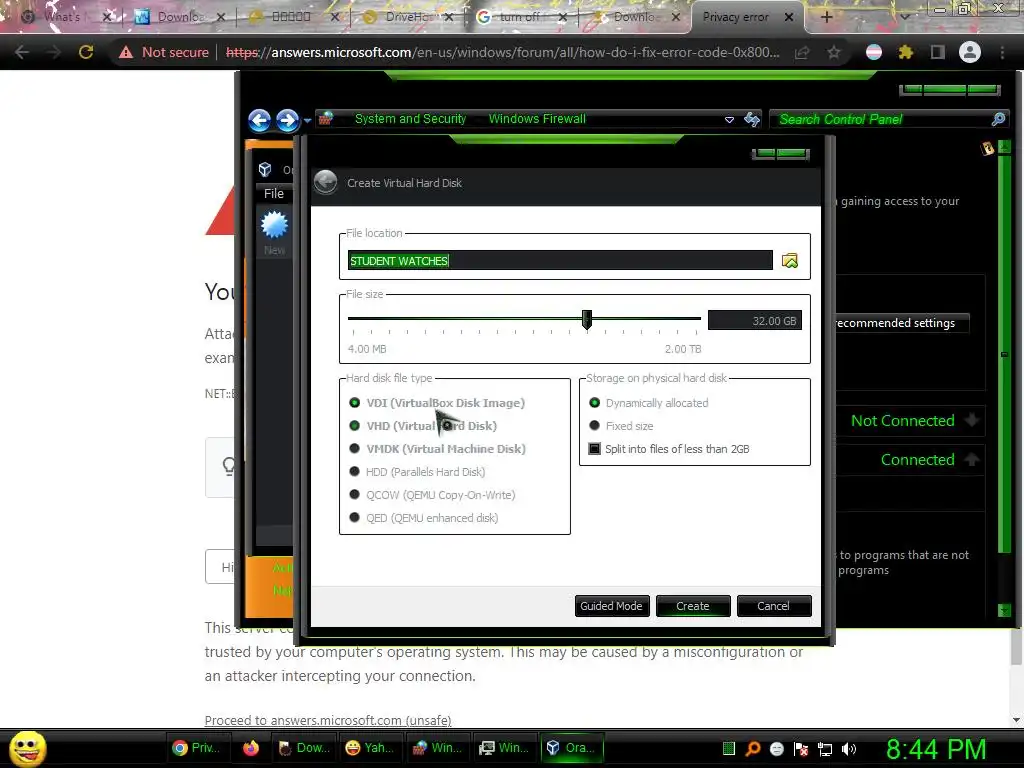Open the share page icon in address bar

802,52
